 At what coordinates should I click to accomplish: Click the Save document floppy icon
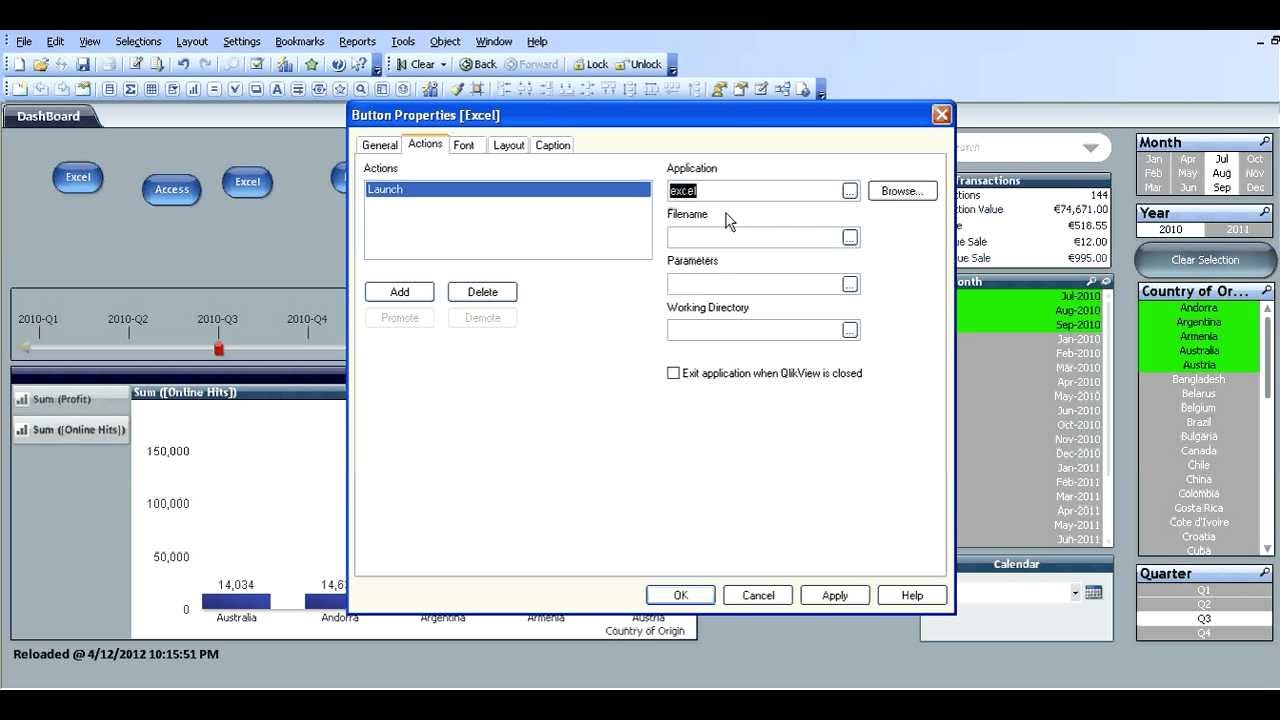point(83,64)
